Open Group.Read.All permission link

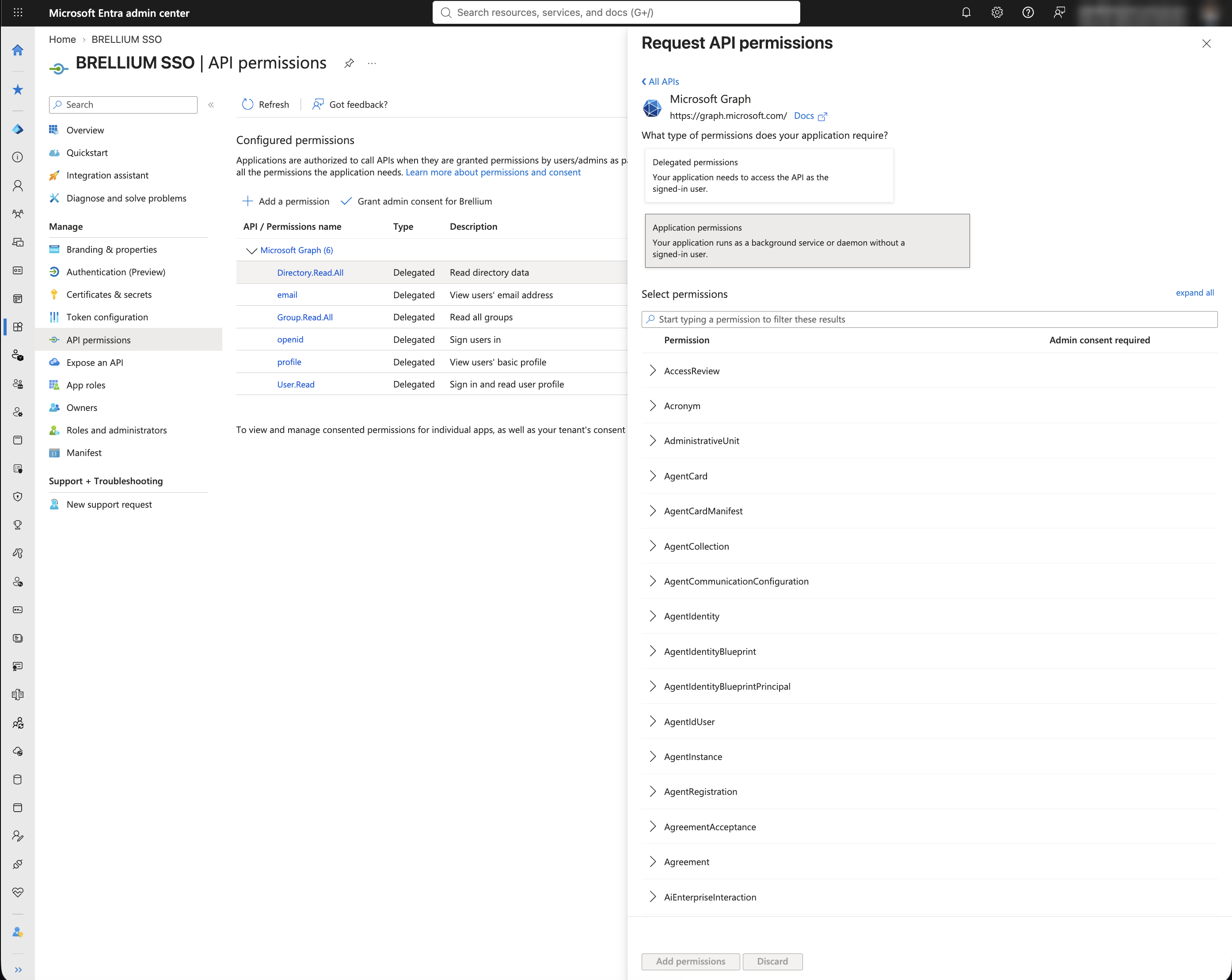305,317
